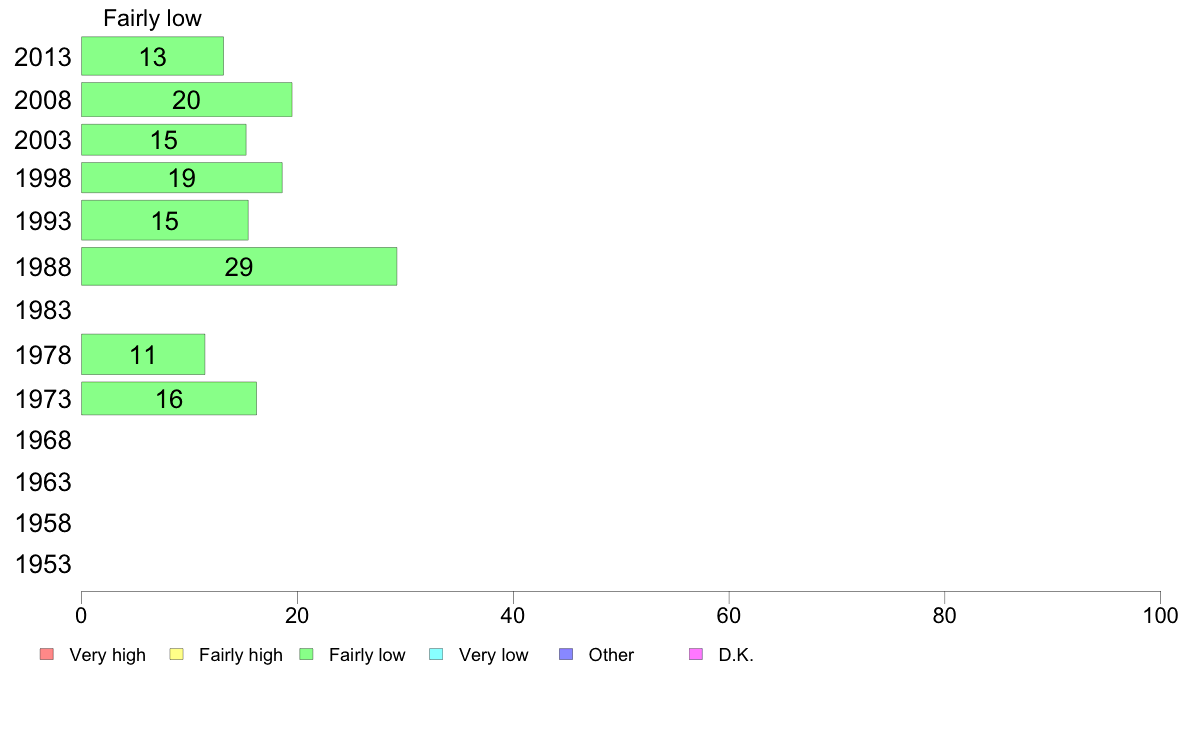
Task: Click the blue Other legend swatch
Action: pos(566,655)
